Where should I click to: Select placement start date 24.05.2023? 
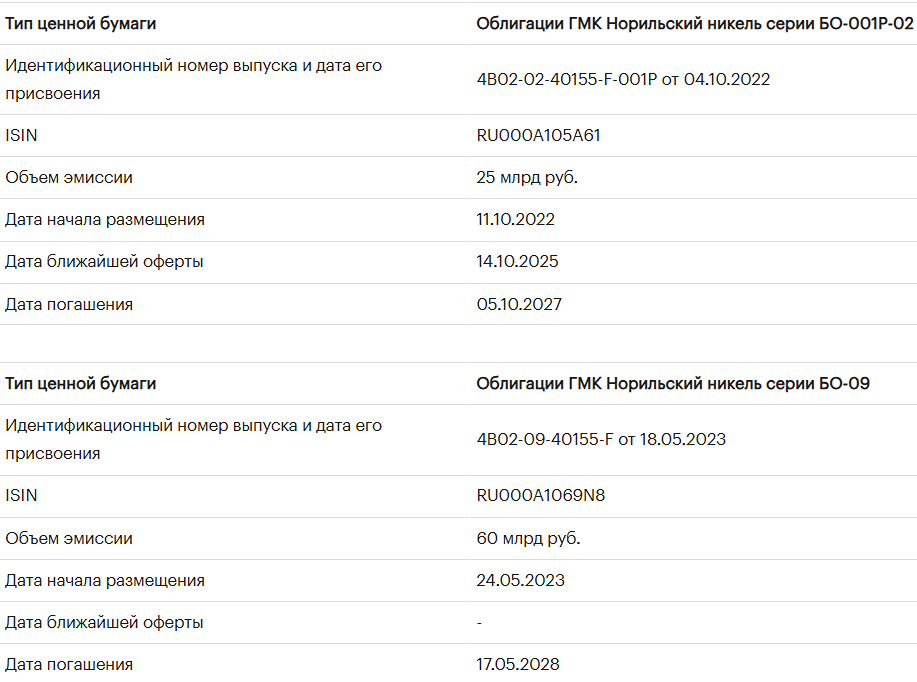click(520, 580)
